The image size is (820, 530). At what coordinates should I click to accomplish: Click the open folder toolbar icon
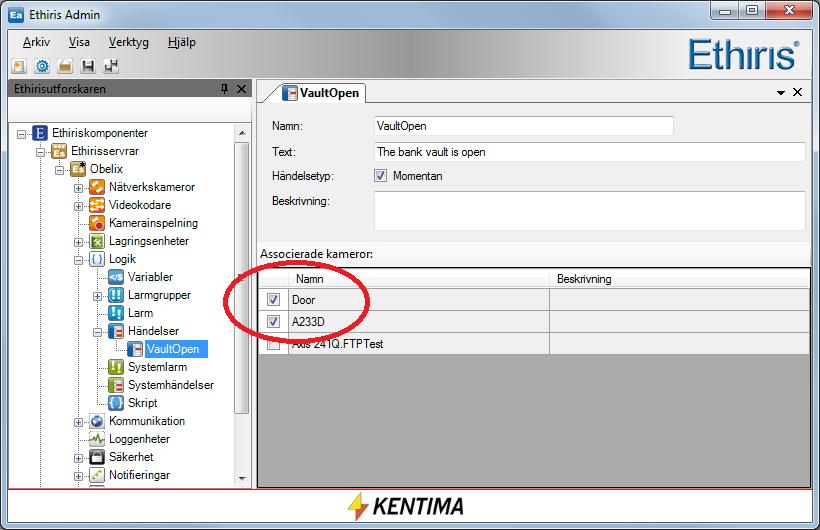click(x=65, y=66)
